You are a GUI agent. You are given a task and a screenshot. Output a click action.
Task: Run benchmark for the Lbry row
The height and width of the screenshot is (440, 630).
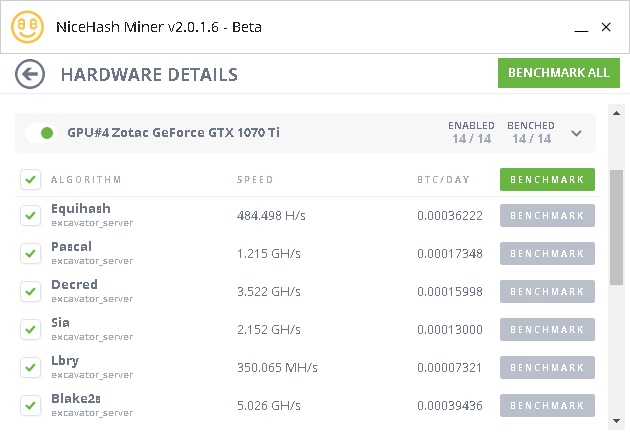547,367
